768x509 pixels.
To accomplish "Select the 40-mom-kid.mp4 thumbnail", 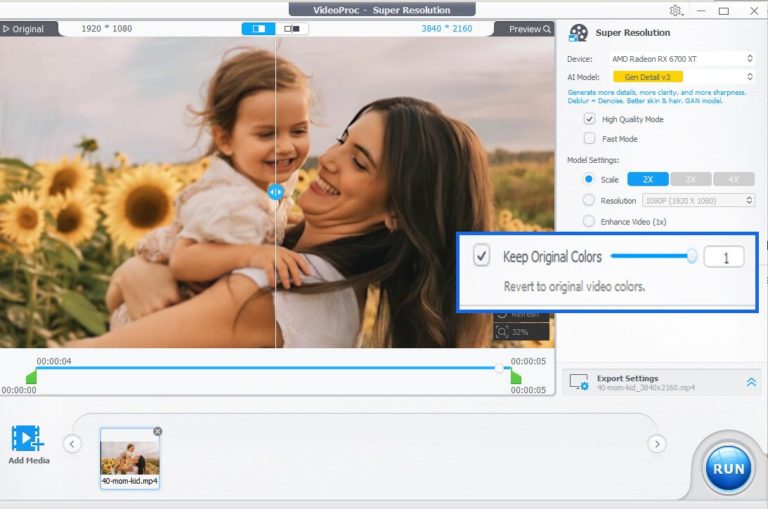I will click(x=130, y=458).
